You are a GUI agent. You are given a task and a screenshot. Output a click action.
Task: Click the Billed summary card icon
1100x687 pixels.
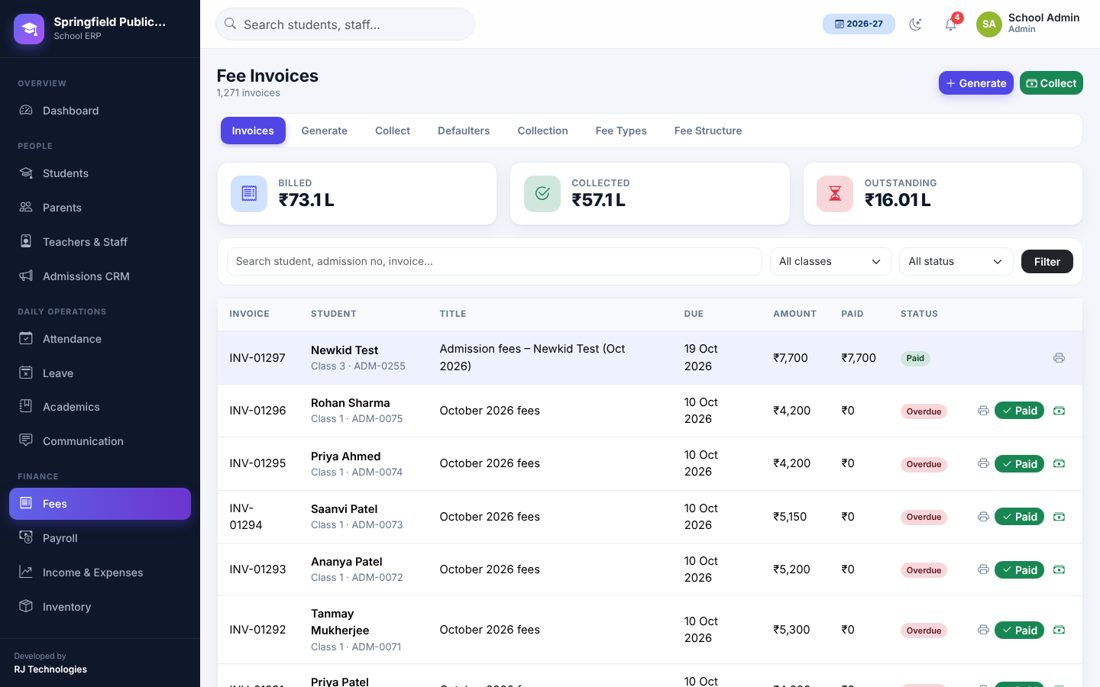(x=249, y=193)
